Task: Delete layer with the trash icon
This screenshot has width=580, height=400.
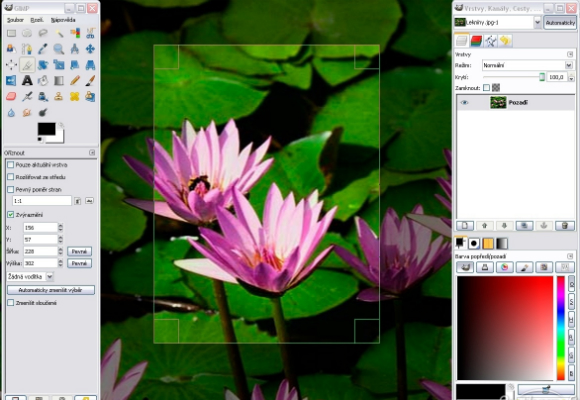Action: click(564, 225)
